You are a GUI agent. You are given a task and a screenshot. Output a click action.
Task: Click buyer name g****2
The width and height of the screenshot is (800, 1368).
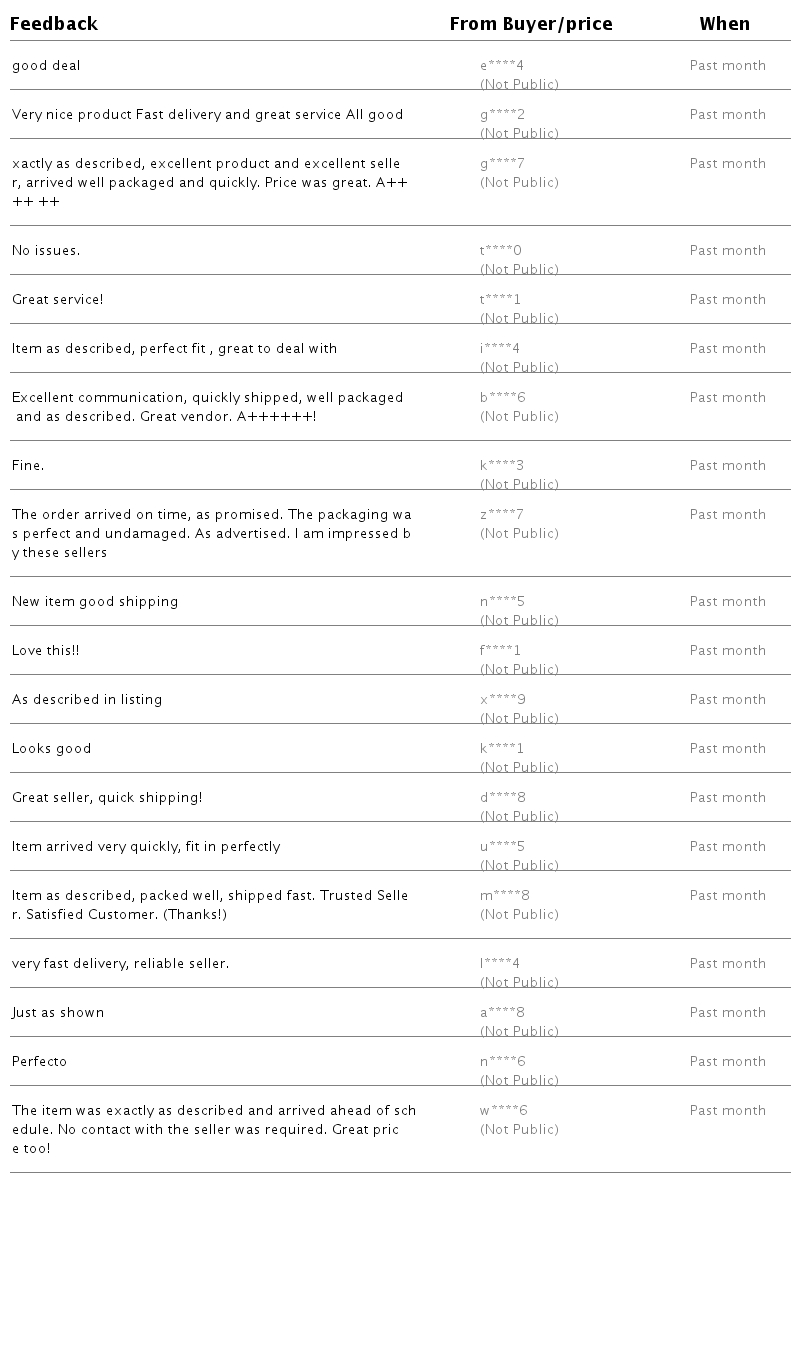502,115
